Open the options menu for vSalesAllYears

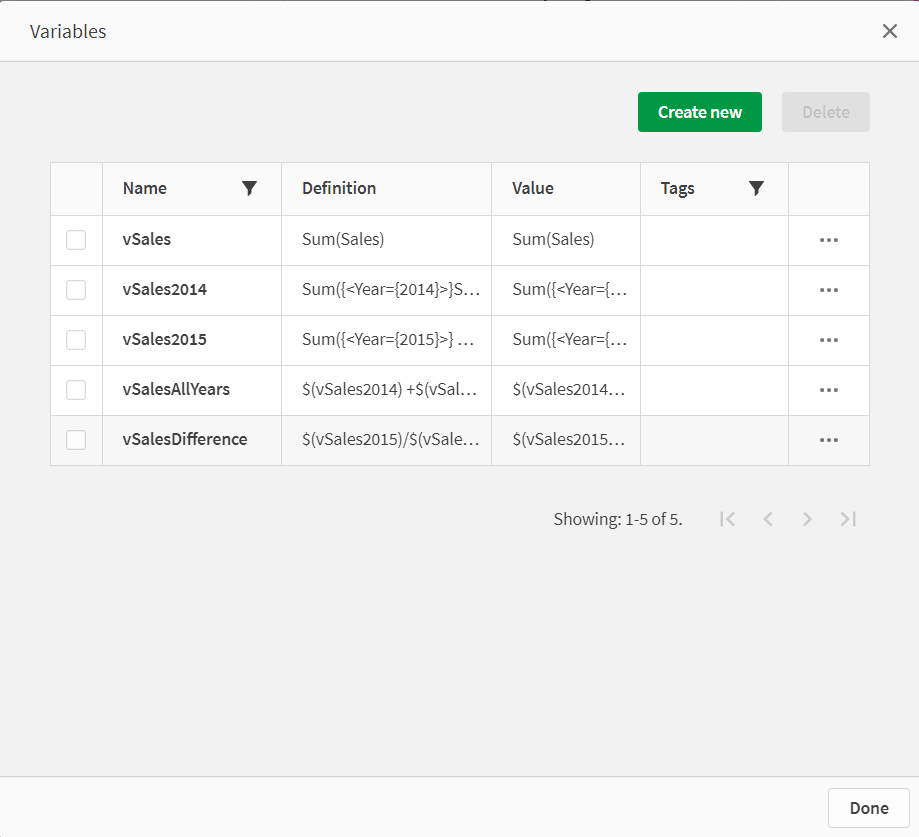[828, 389]
